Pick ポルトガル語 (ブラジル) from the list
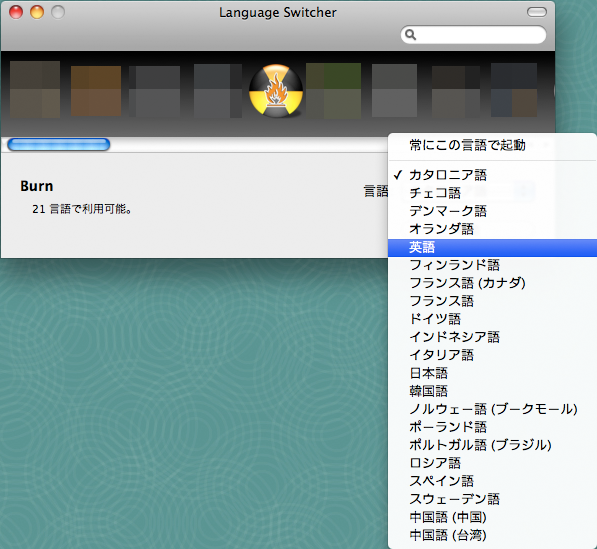This screenshot has height=549, width=597. [492, 445]
